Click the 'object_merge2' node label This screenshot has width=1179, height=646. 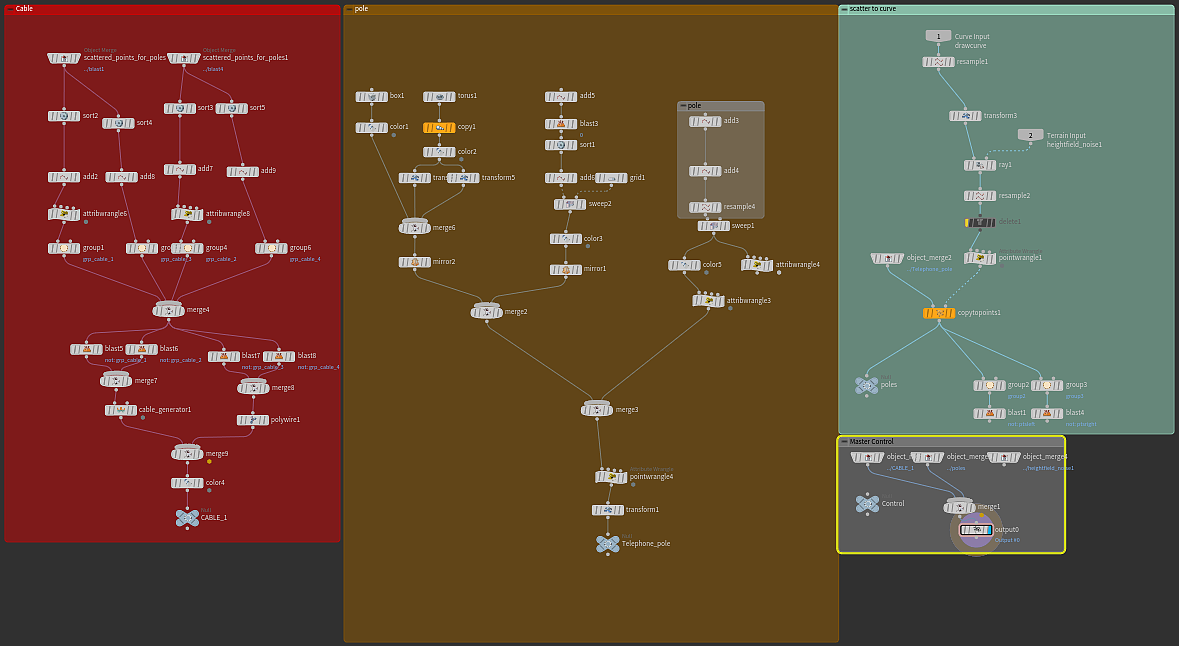929,258
